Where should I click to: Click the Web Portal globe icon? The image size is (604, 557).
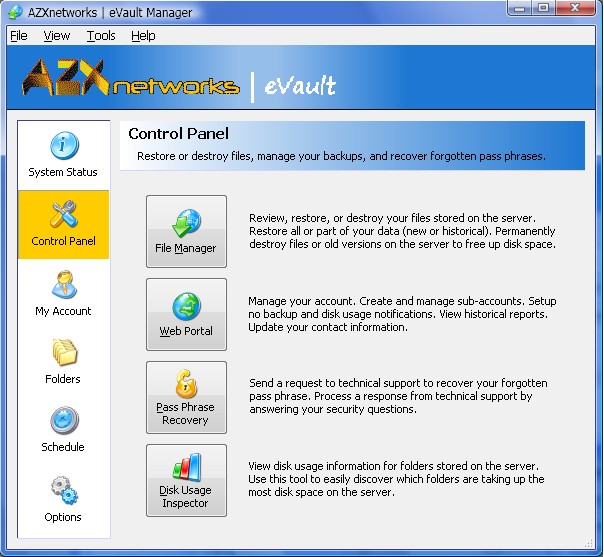point(186,307)
